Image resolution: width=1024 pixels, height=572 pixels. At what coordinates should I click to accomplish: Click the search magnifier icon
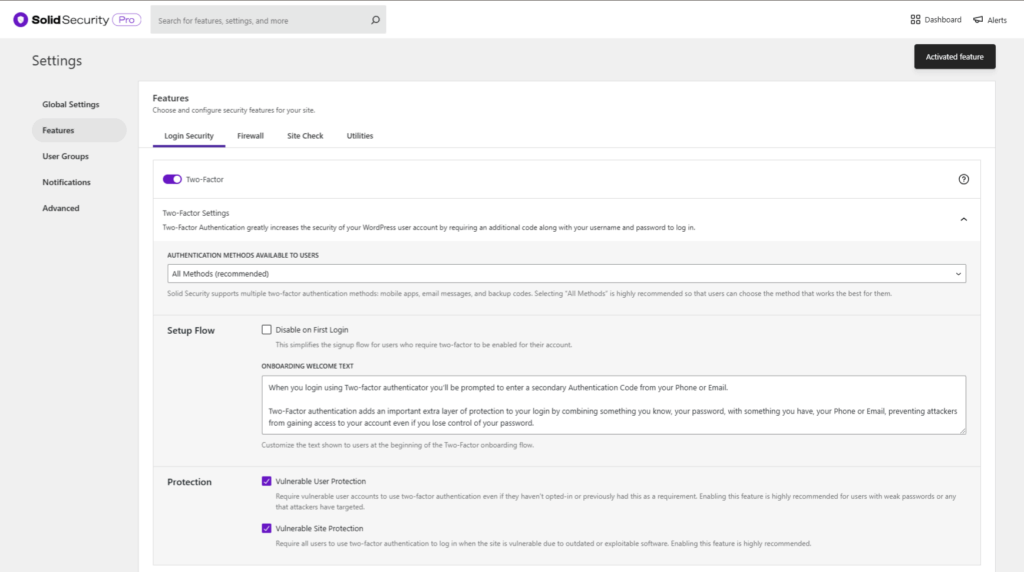click(x=375, y=20)
